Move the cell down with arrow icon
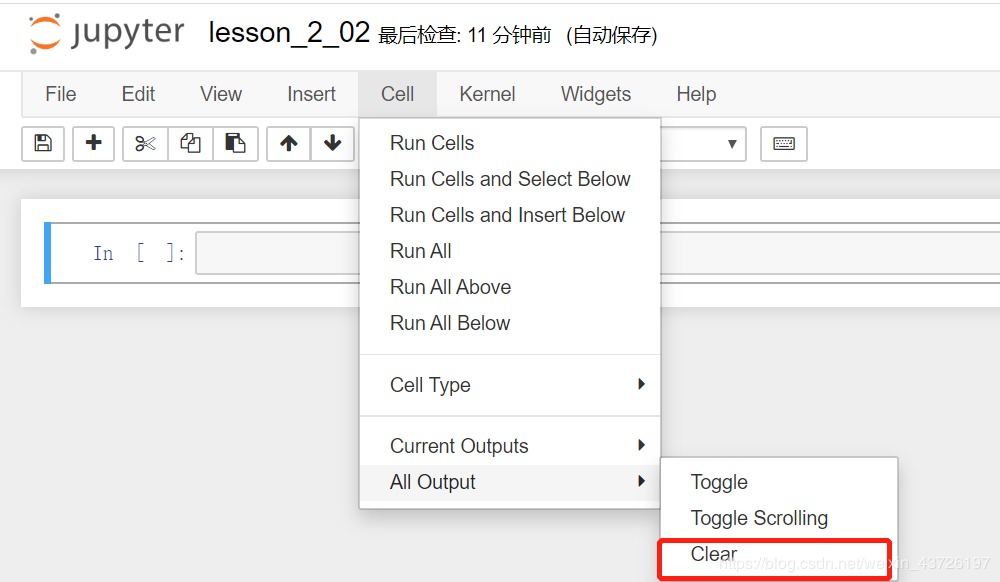The width and height of the screenshot is (1000, 582). coord(332,144)
